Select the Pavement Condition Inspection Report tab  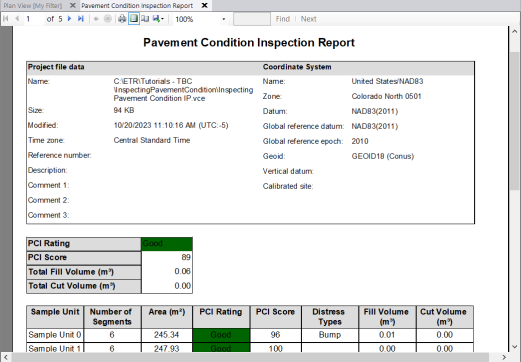137,6
